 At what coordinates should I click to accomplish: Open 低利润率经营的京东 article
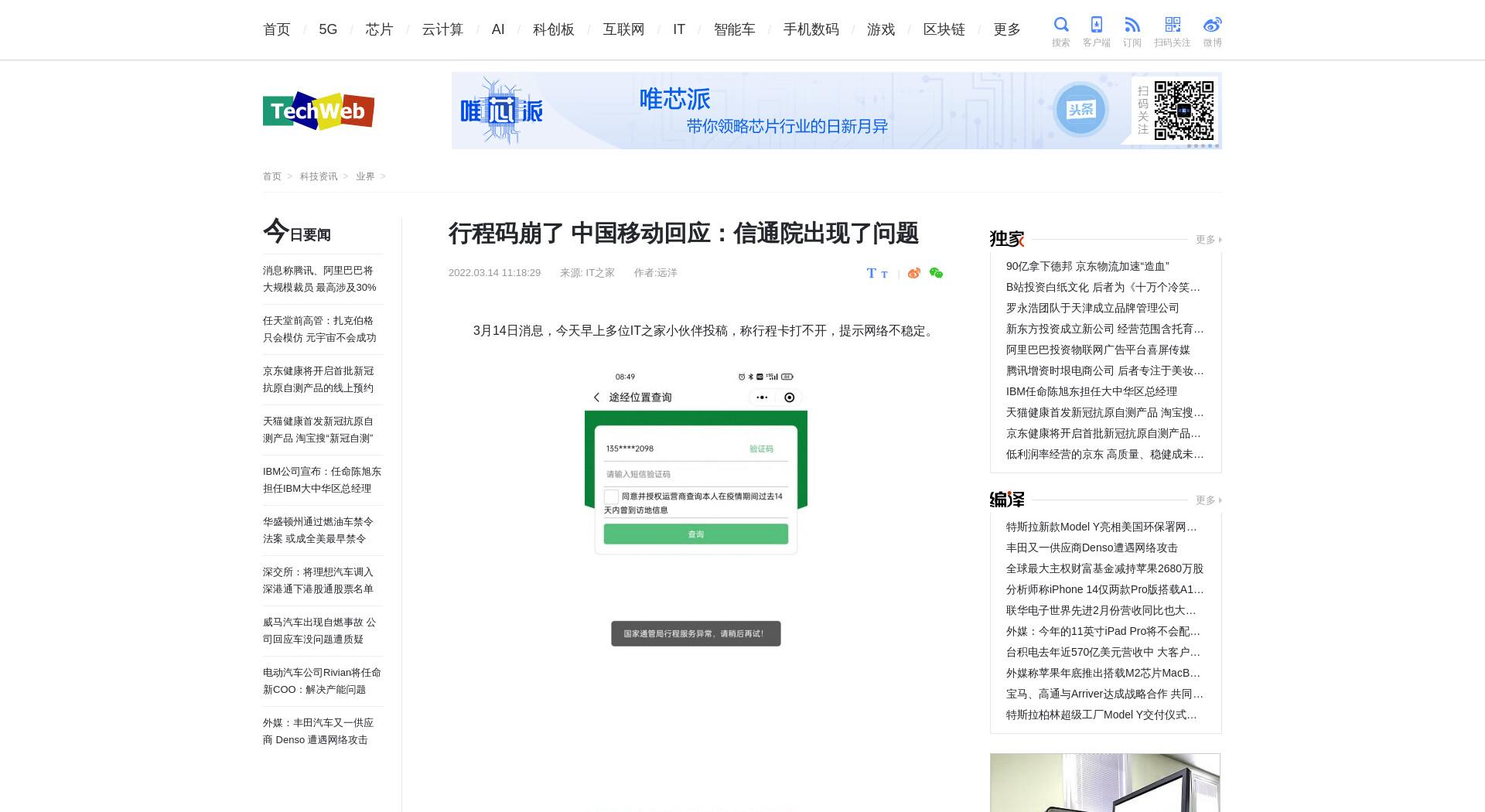(x=1104, y=454)
